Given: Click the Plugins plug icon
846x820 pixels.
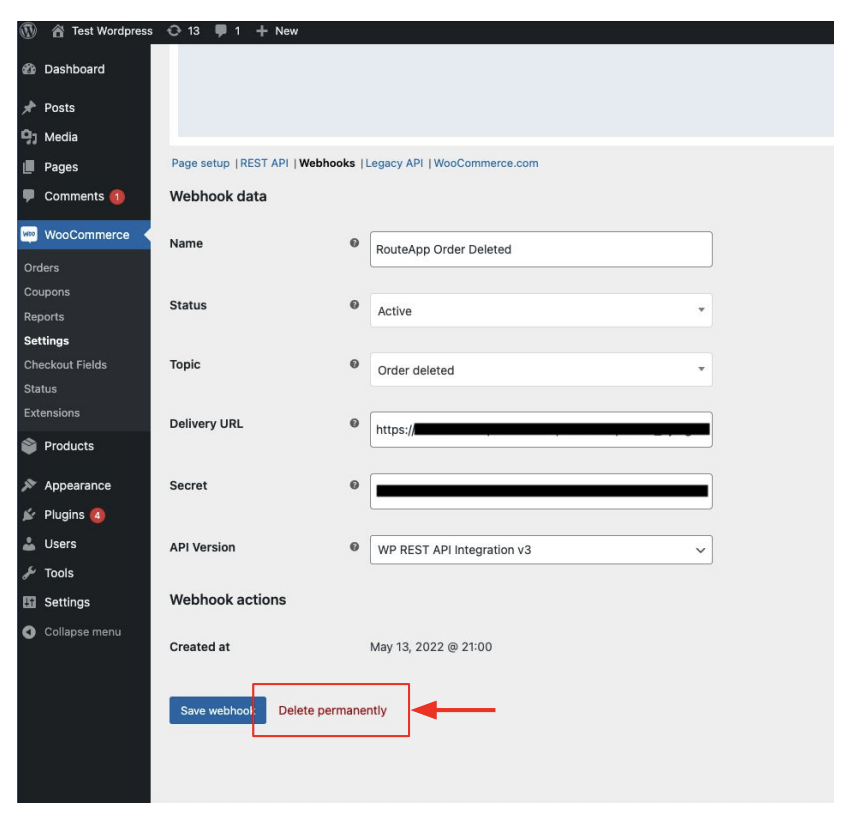Looking at the screenshot, I should (x=29, y=515).
